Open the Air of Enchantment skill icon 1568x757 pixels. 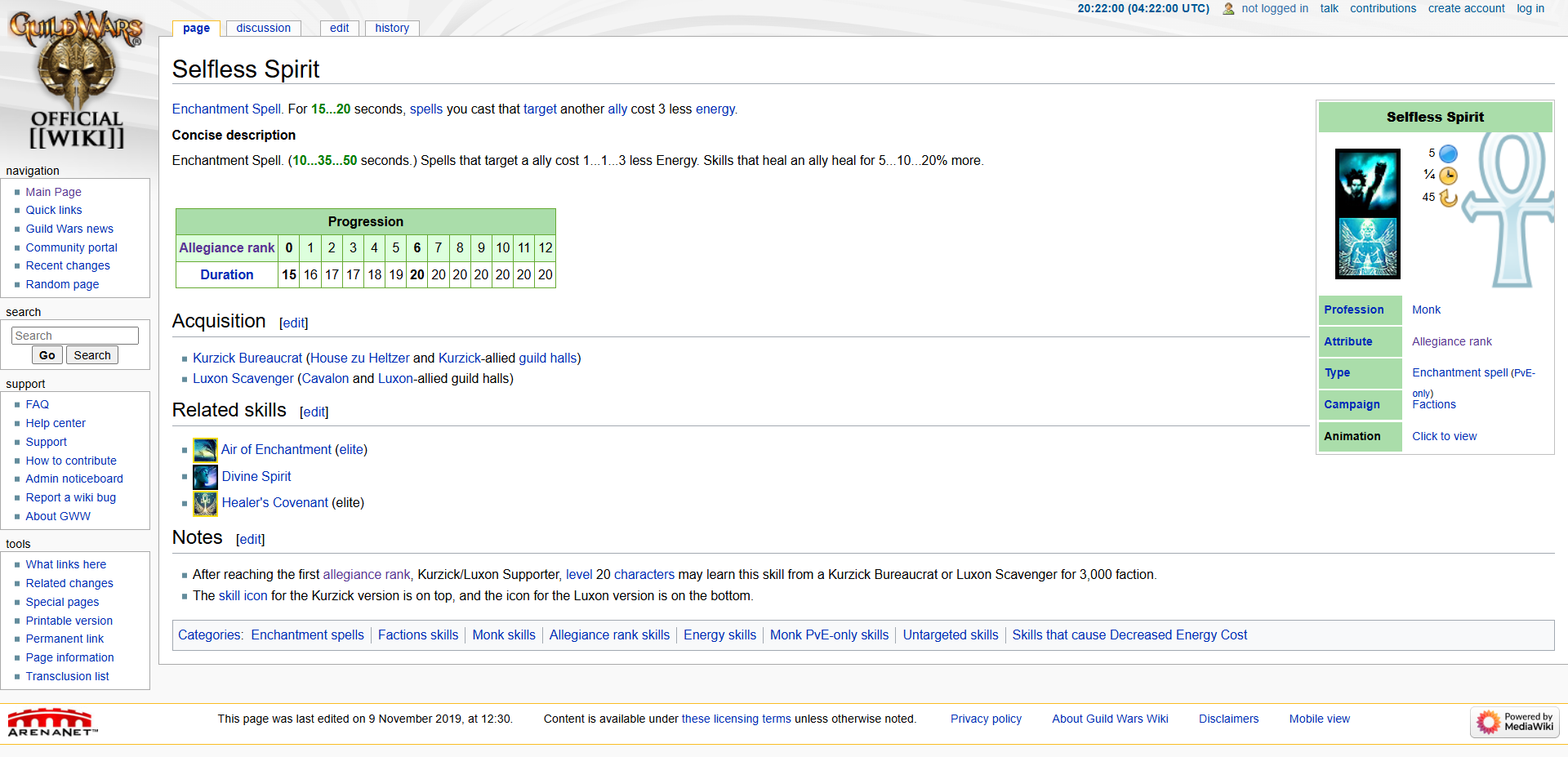(205, 450)
